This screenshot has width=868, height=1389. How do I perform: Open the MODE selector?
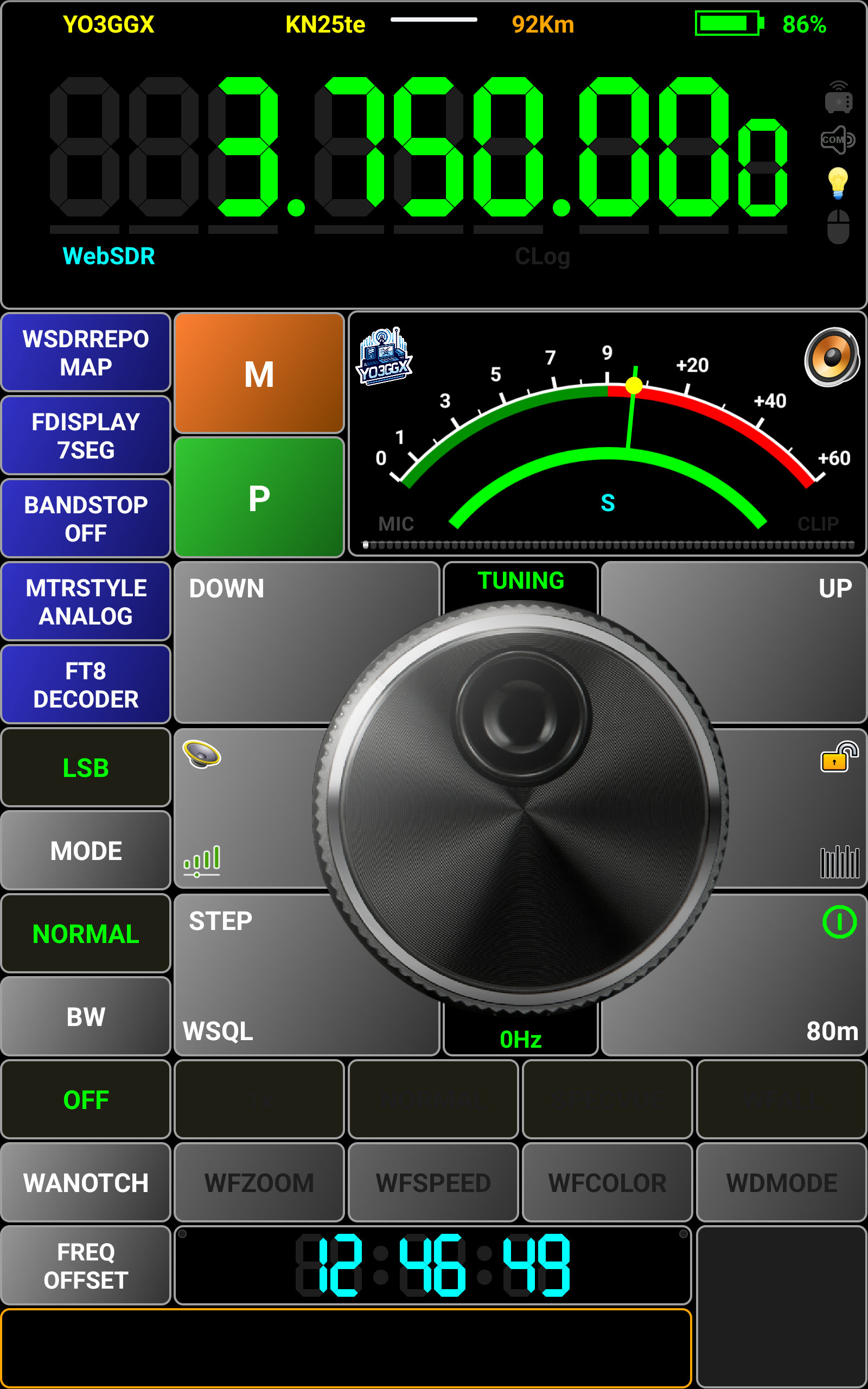(86, 851)
